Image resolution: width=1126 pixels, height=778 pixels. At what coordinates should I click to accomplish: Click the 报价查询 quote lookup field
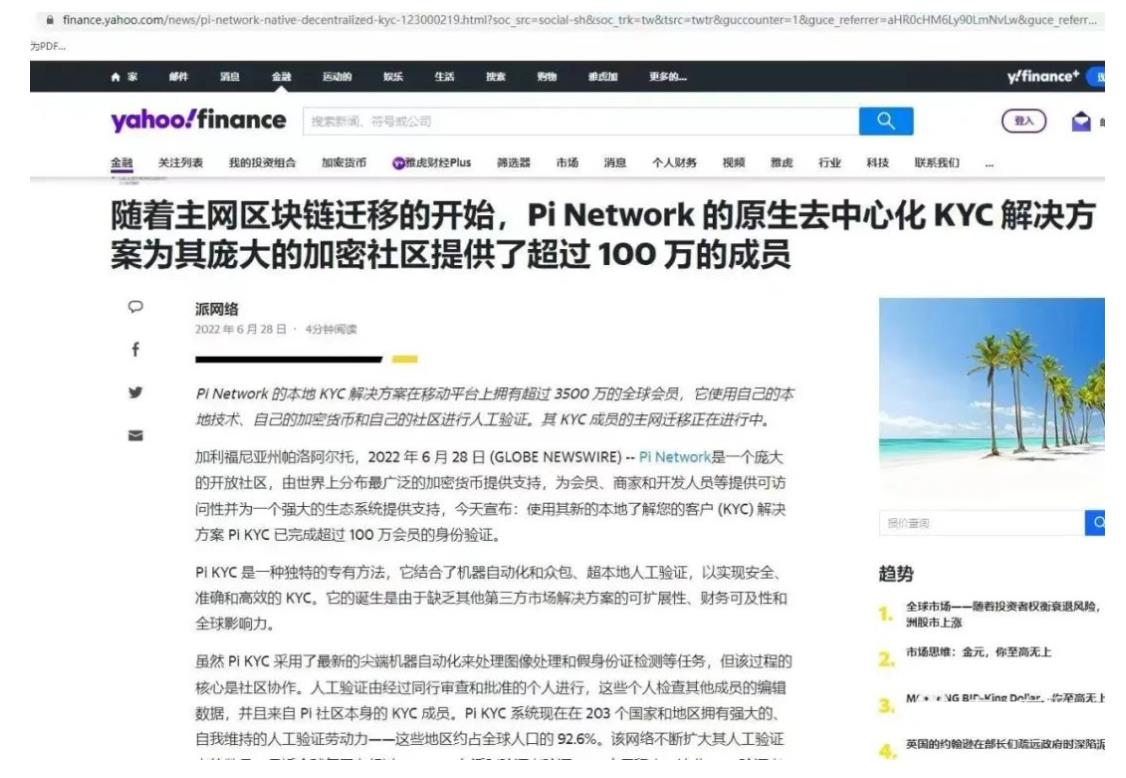tap(982, 523)
